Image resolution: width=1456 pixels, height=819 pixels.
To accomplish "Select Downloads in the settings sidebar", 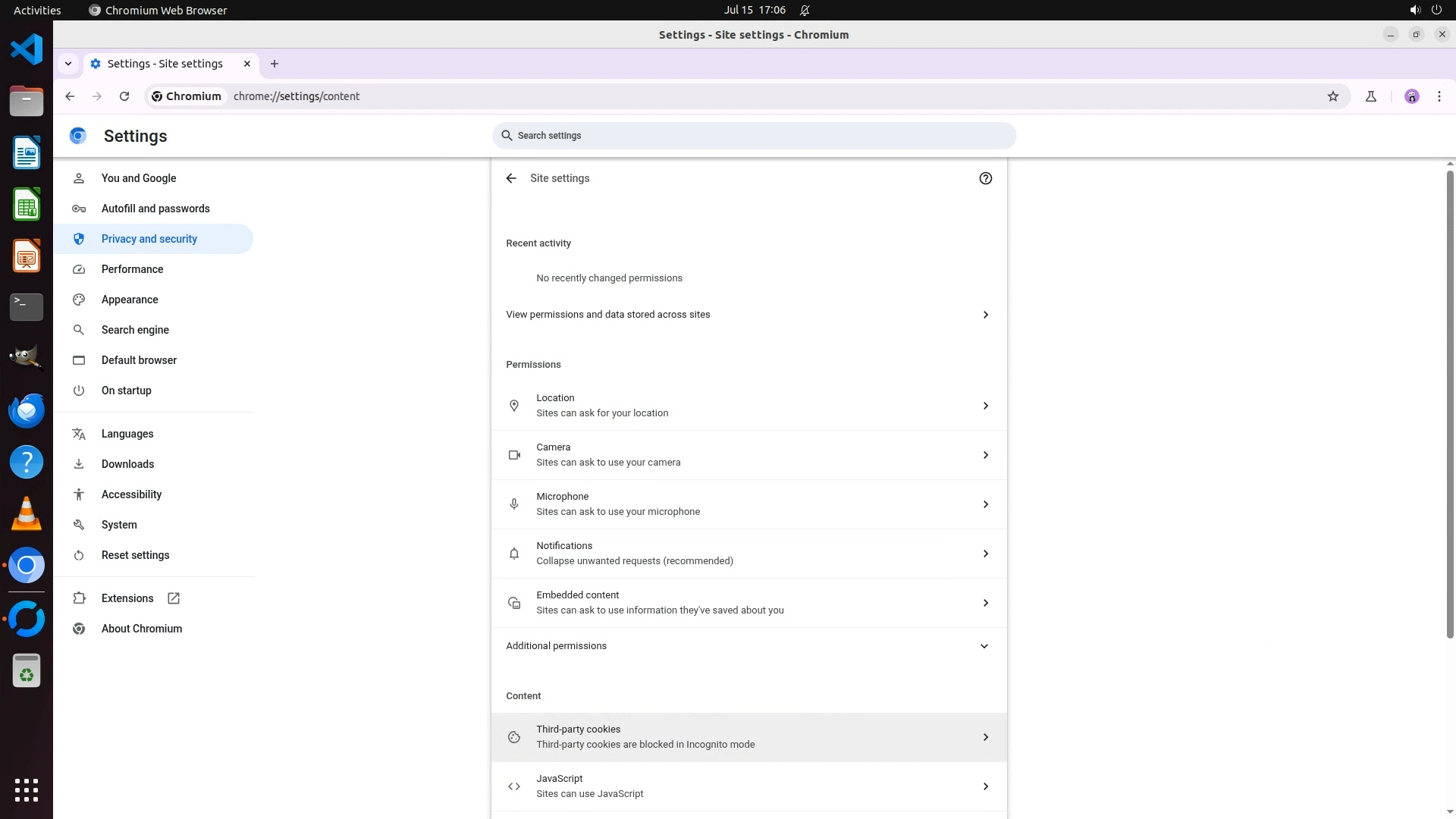I will pyautogui.click(x=127, y=464).
